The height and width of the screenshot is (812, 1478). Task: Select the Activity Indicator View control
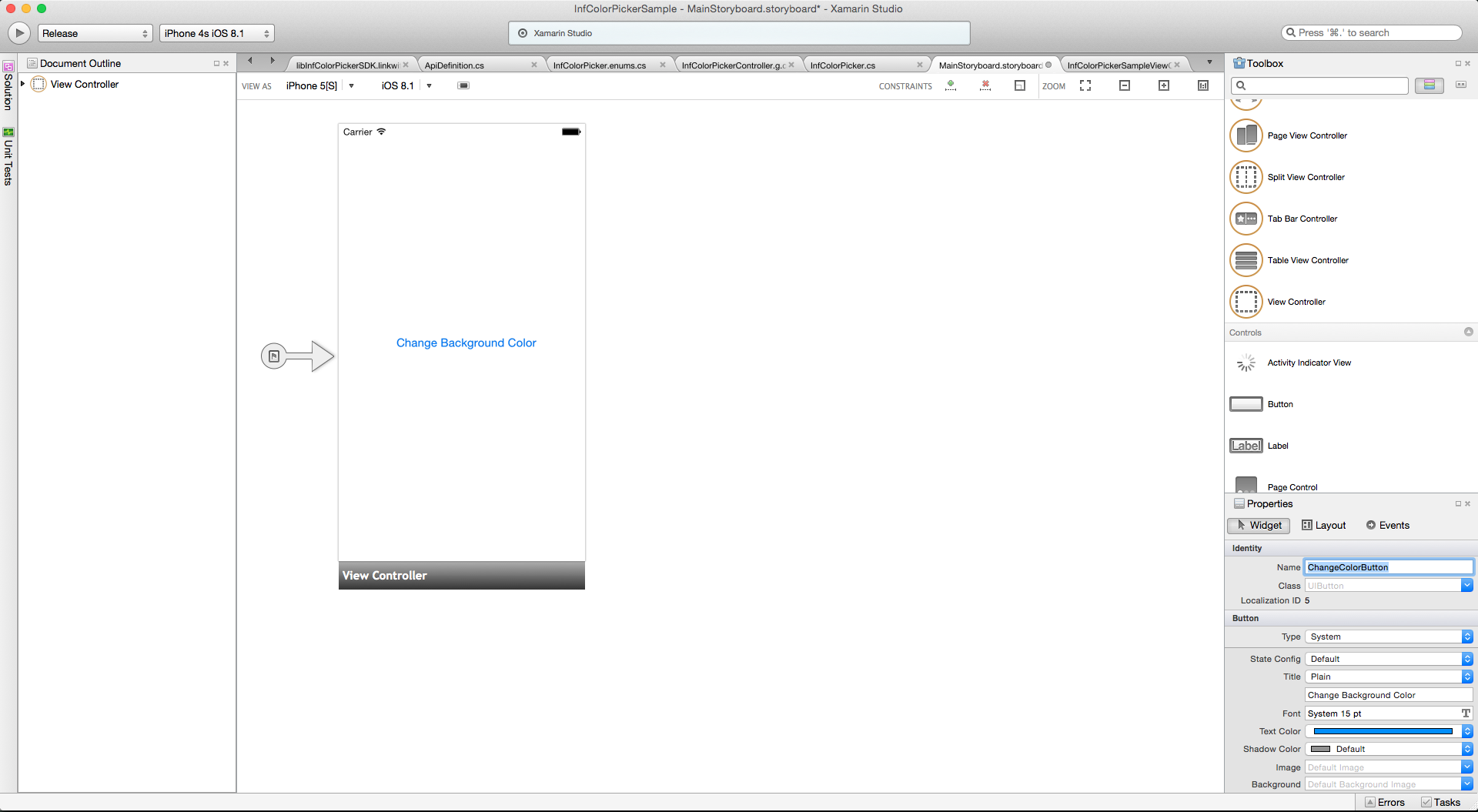tap(1309, 363)
